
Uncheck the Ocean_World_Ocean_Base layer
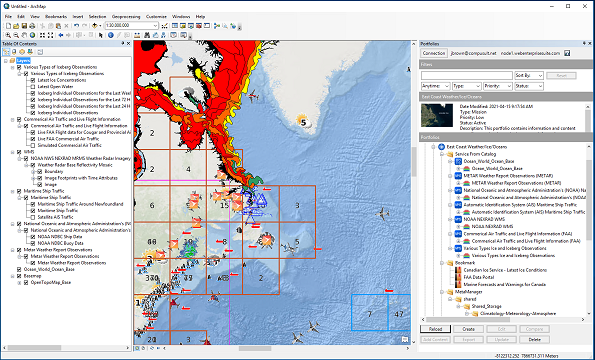19,269
